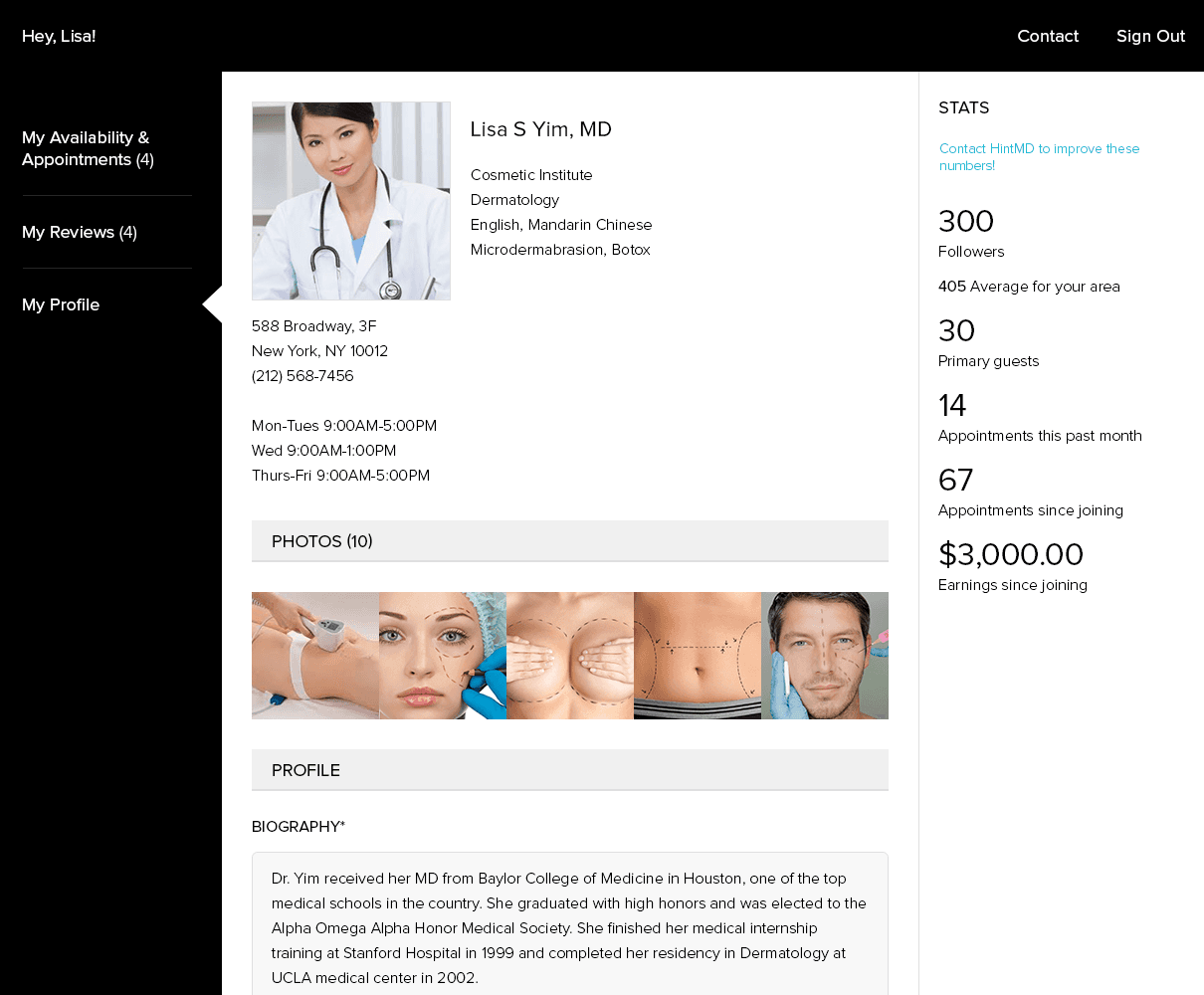Click inside the biography text box
The width and height of the screenshot is (1204, 995).
click(569, 925)
